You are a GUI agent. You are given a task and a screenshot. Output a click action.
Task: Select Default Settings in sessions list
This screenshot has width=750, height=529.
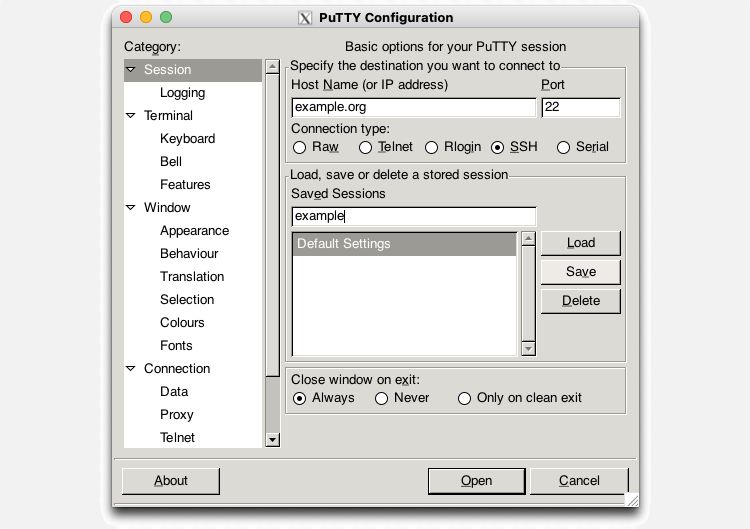click(404, 244)
